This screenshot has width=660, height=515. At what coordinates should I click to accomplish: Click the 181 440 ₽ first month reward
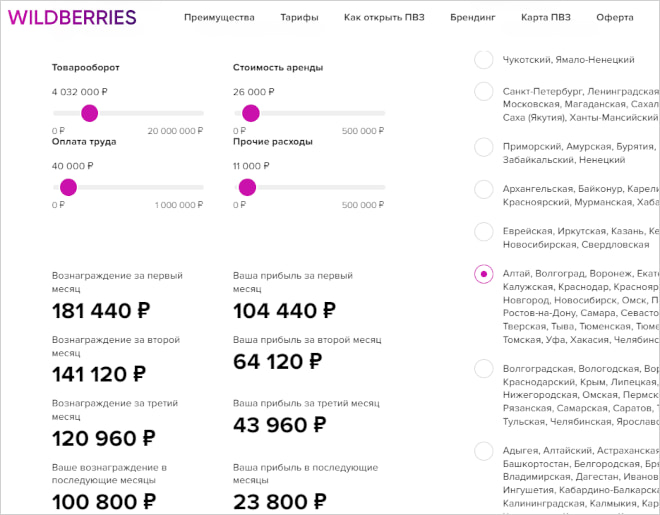(101, 311)
